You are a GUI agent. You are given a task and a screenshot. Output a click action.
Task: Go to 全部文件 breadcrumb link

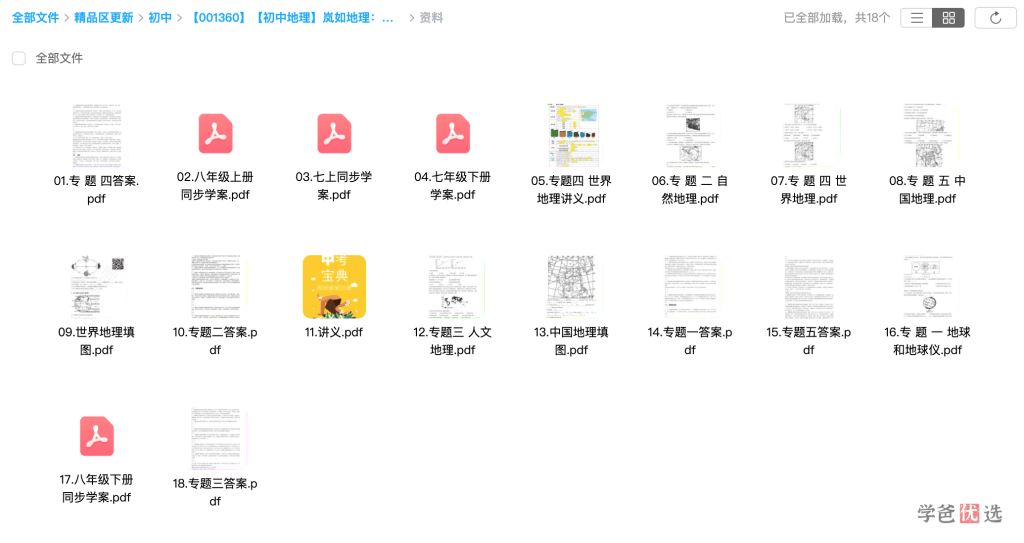click(x=35, y=18)
